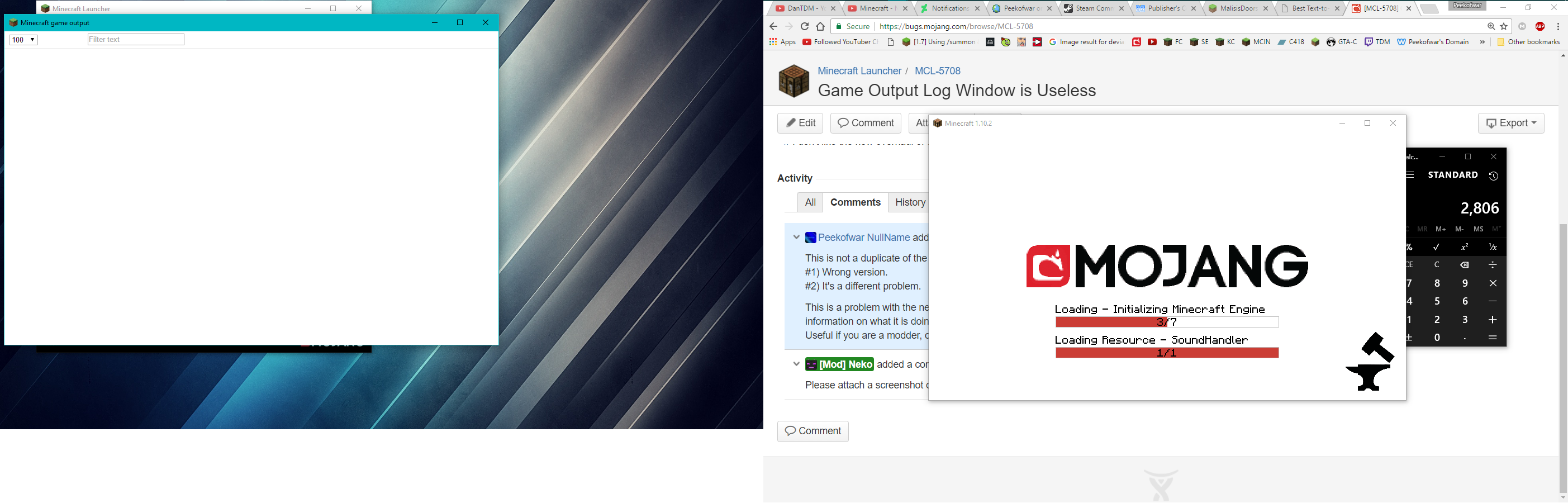This screenshot has width=1568, height=503.
Task: Click the page vertical scrollbar
Action: pyautogui.click(x=1562, y=358)
